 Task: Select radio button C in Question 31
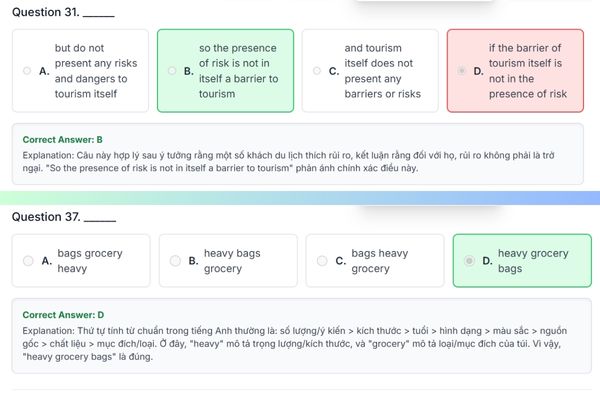pyautogui.click(x=319, y=71)
